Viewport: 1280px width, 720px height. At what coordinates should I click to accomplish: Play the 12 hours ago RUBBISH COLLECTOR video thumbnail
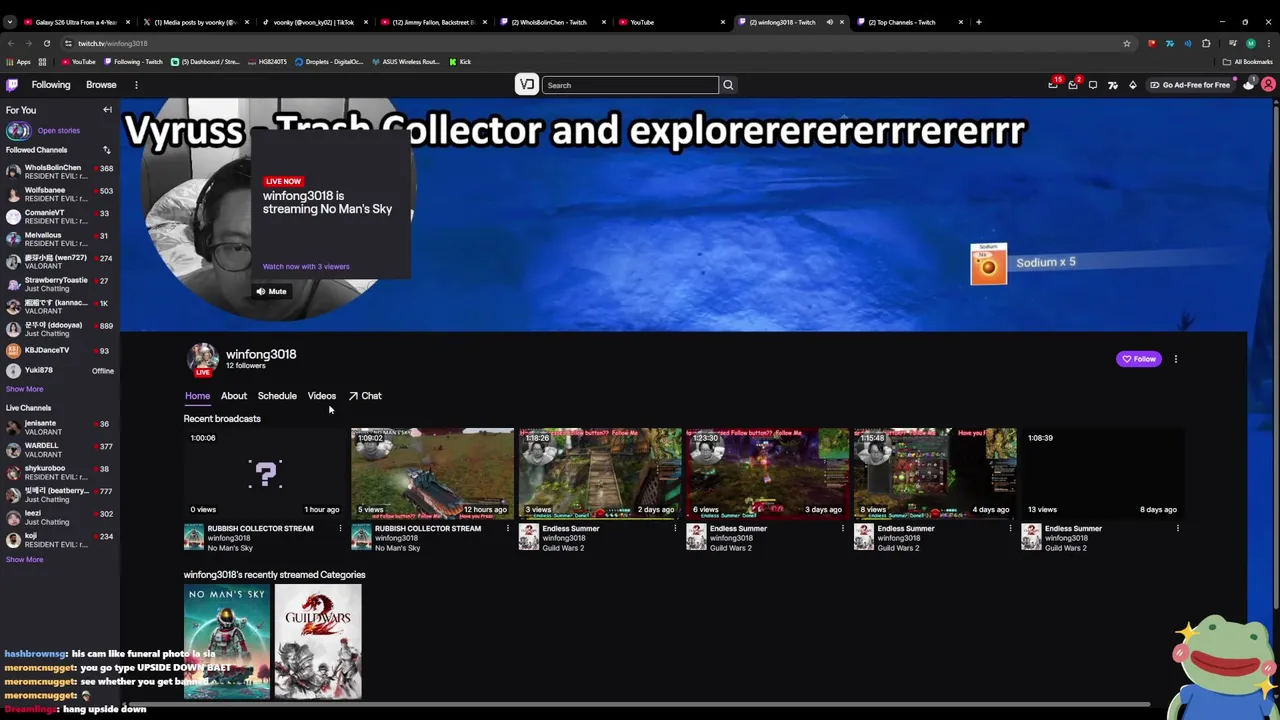pos(432,473)
